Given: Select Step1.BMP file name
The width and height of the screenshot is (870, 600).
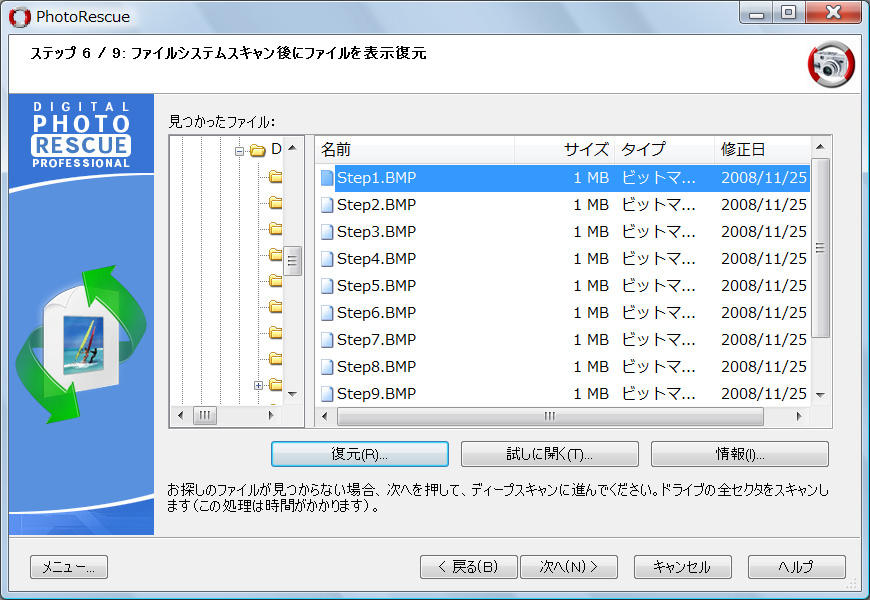Looking at the screenshot, I should pos(376,178).
